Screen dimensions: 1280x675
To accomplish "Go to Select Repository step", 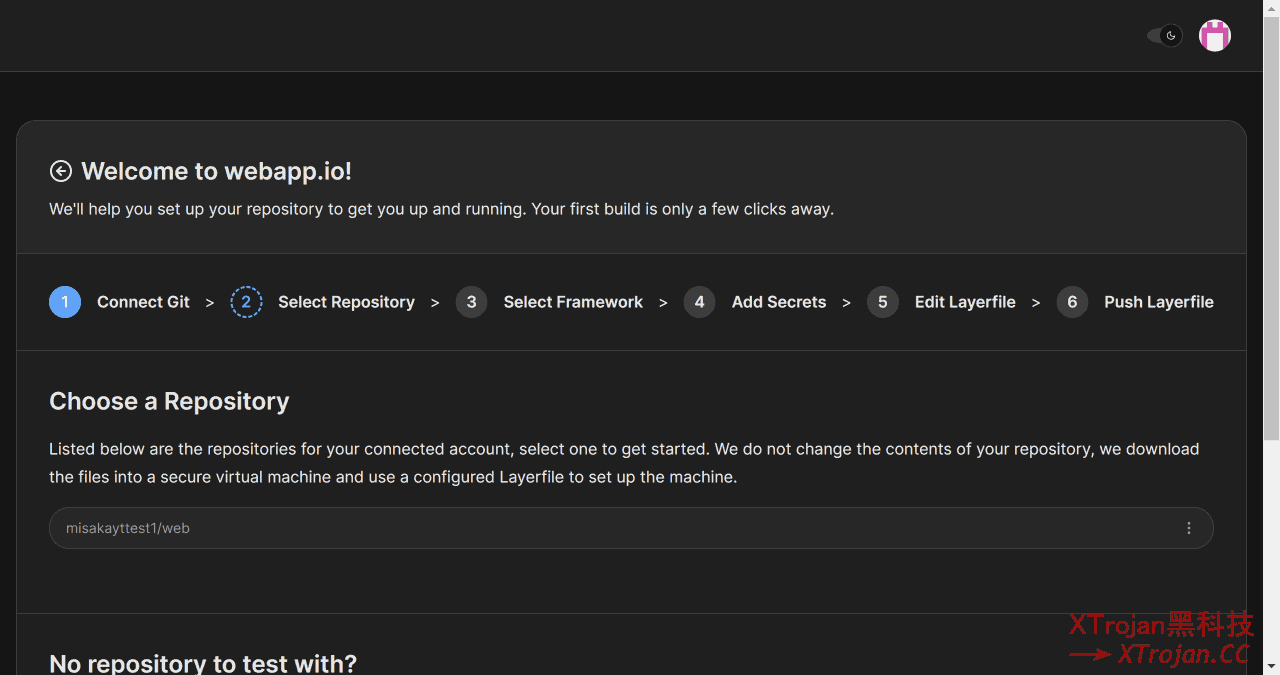I will (x=346, y=302).
